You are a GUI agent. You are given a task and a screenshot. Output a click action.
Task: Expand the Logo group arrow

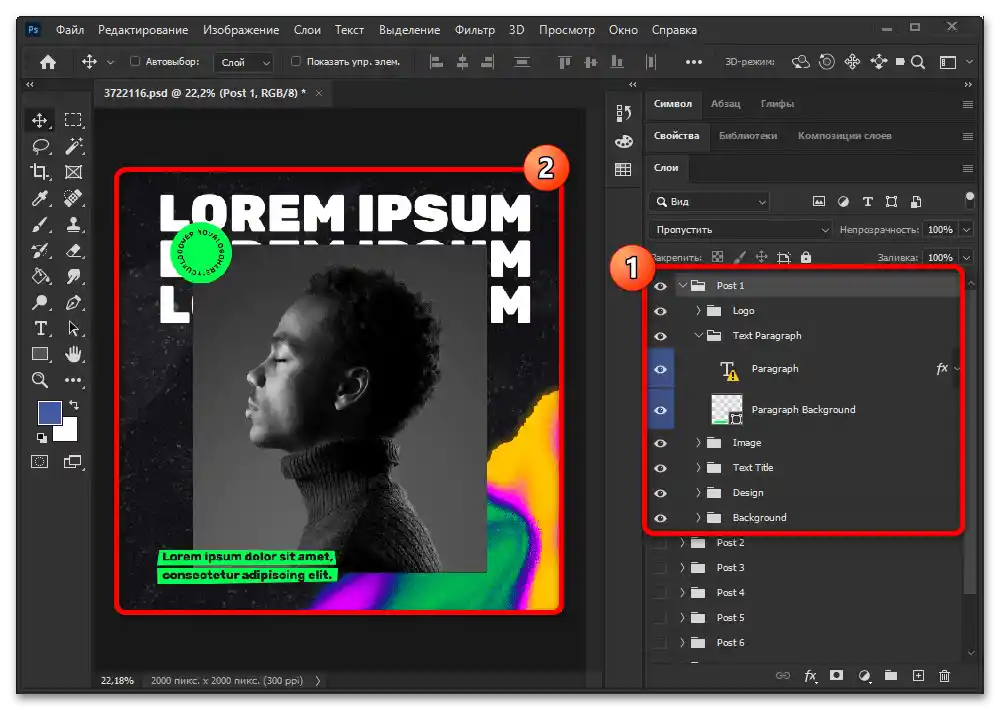pos(698,311)
